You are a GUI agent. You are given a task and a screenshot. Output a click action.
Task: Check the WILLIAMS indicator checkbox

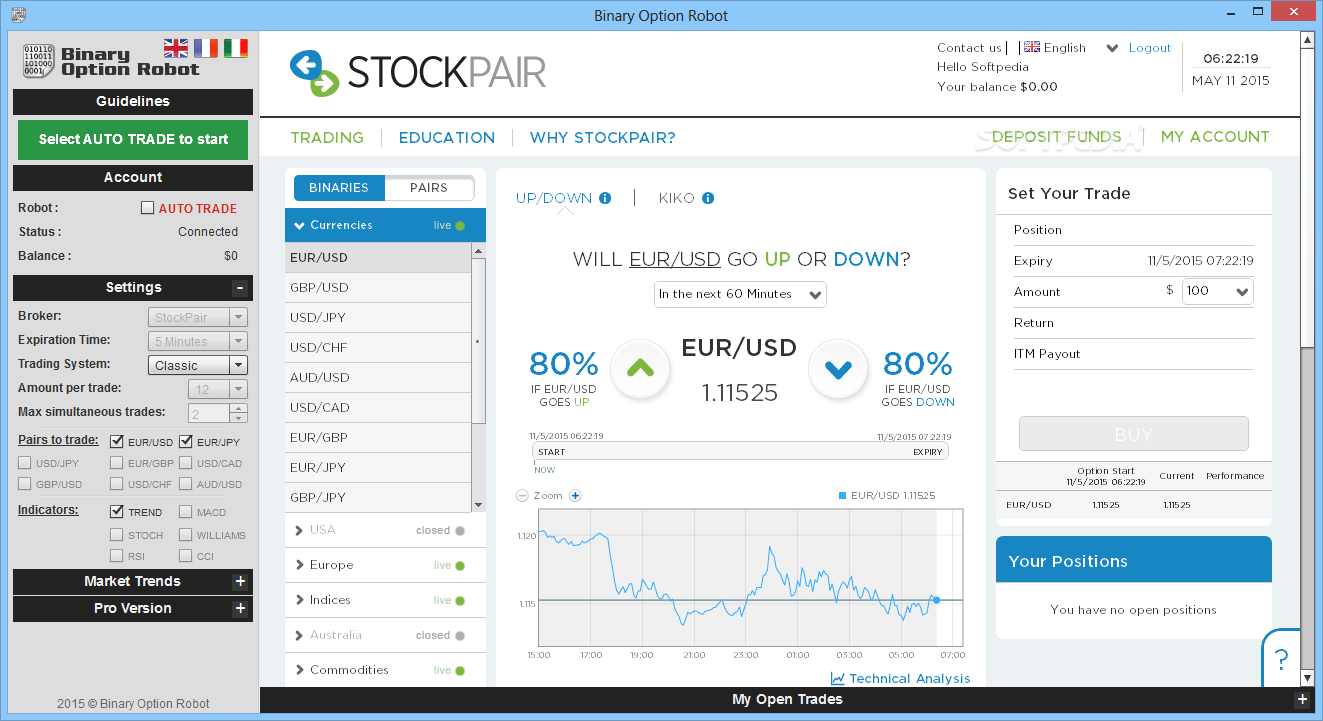pos(186,534)
